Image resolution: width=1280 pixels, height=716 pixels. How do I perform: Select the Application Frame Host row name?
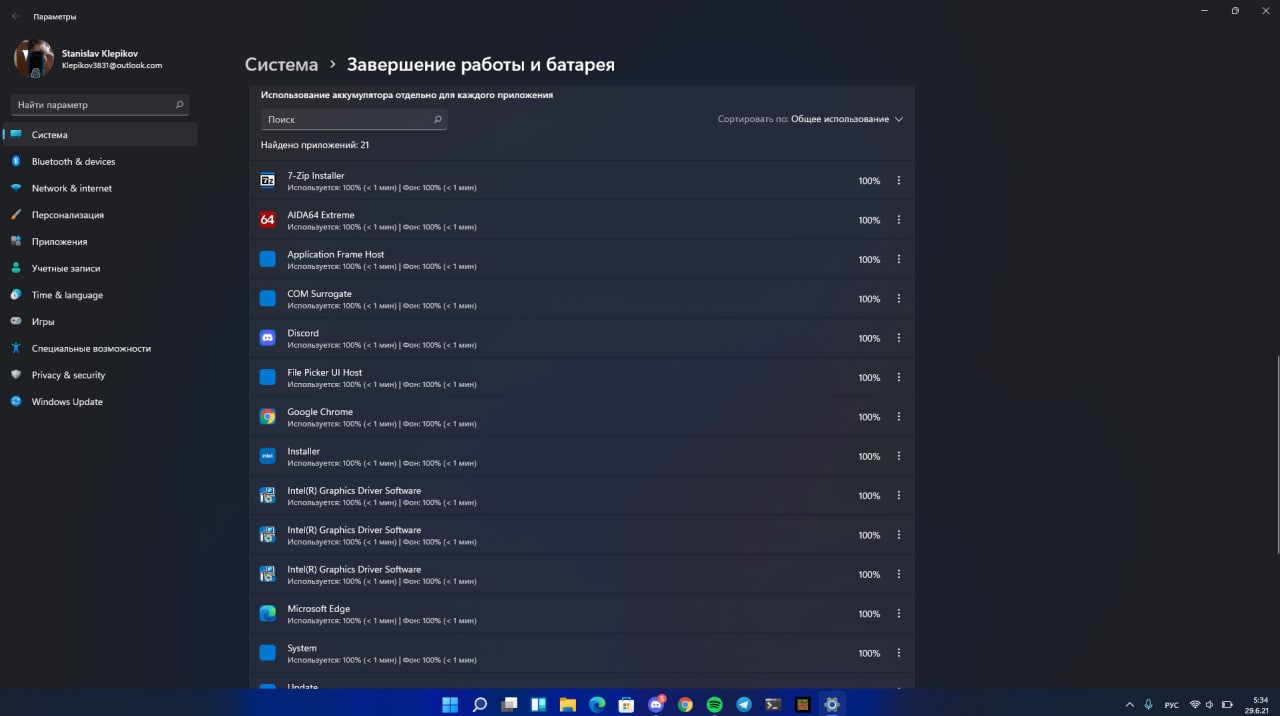pos(335,254)
